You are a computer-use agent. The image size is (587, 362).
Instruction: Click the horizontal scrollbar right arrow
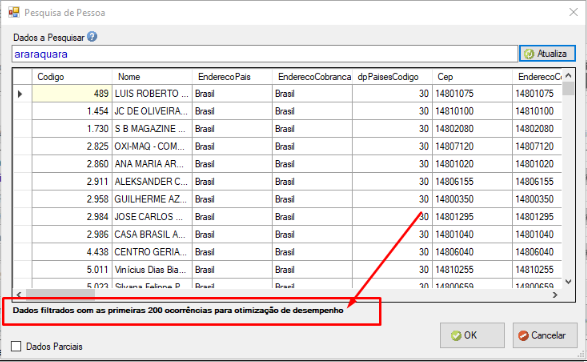555,295
